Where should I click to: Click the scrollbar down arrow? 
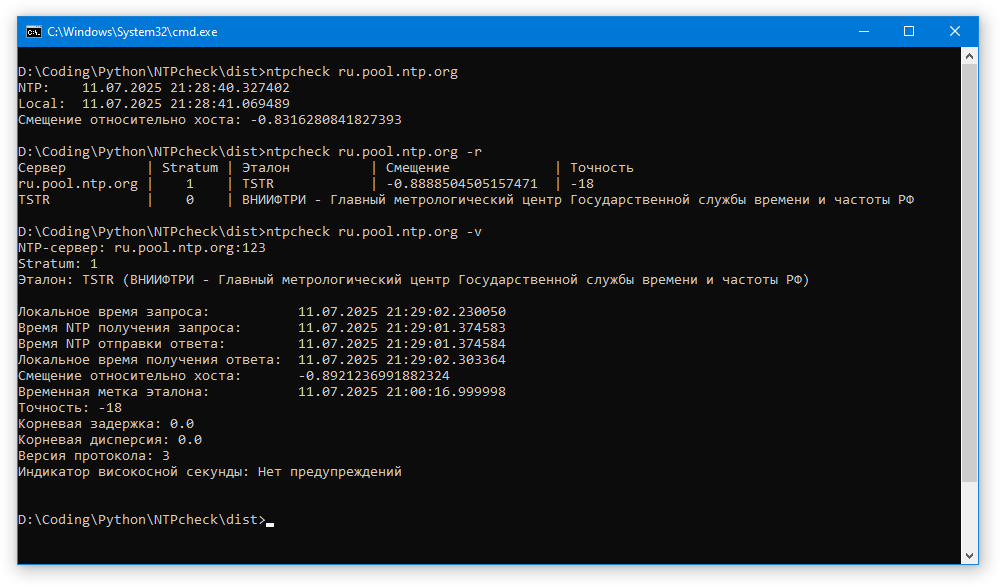970,555
